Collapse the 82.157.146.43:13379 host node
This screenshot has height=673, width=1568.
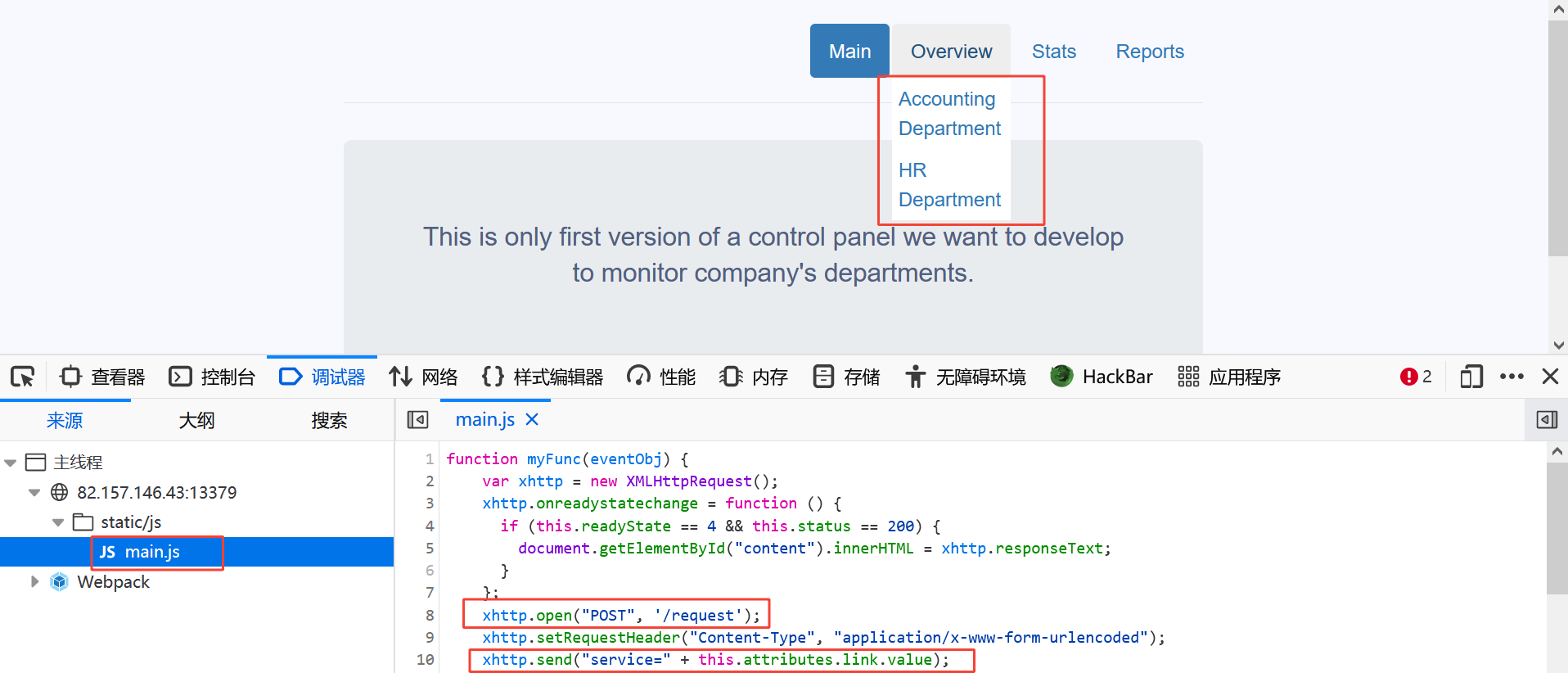[x=34, y=492]
